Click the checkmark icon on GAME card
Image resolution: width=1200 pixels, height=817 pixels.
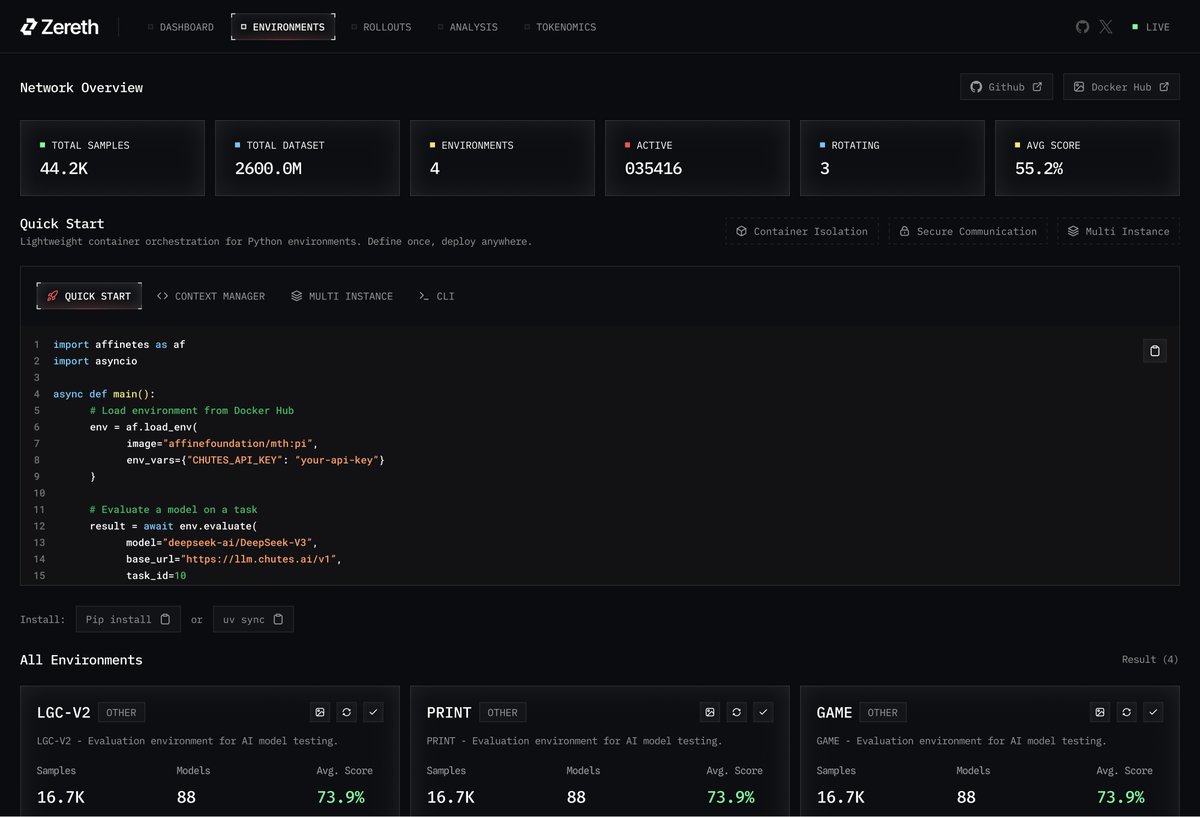pos(1153,712)
